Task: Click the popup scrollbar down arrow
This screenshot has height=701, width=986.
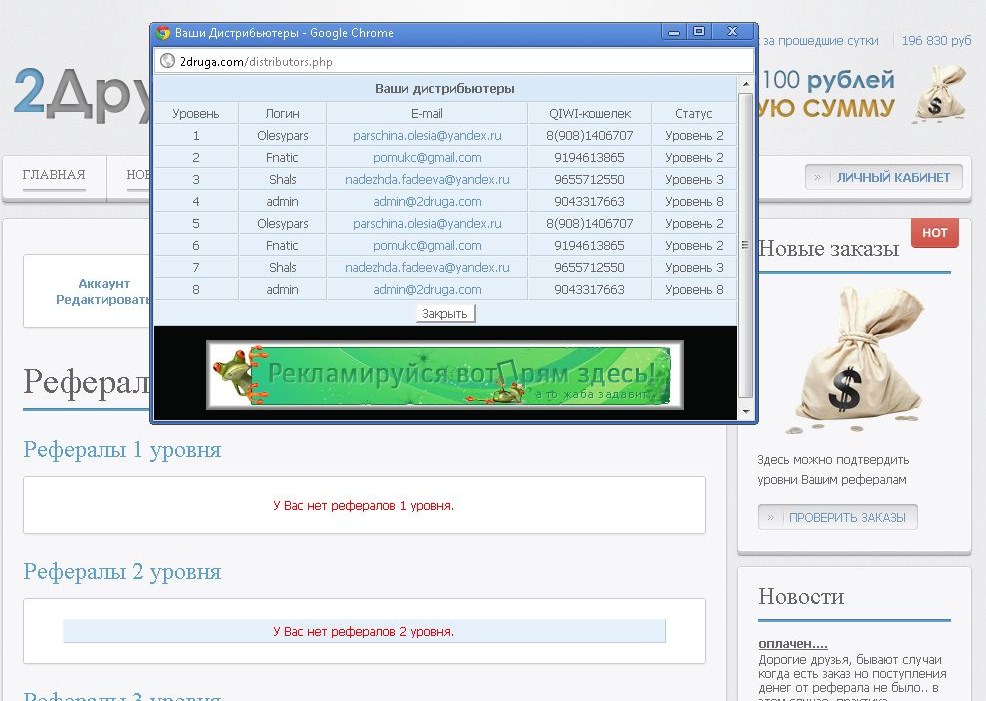Action: click(x=746, y=412)
